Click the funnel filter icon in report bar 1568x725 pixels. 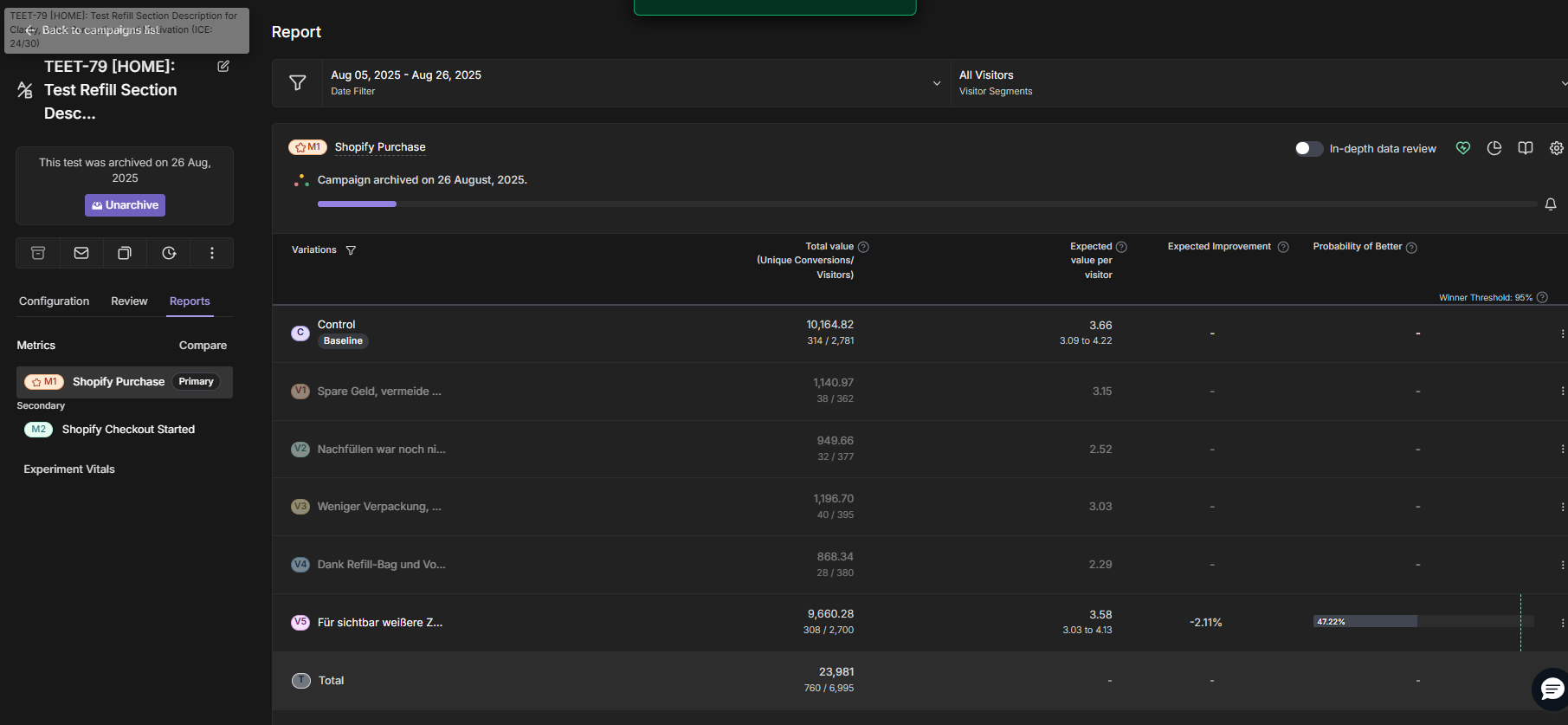[298, 83]
